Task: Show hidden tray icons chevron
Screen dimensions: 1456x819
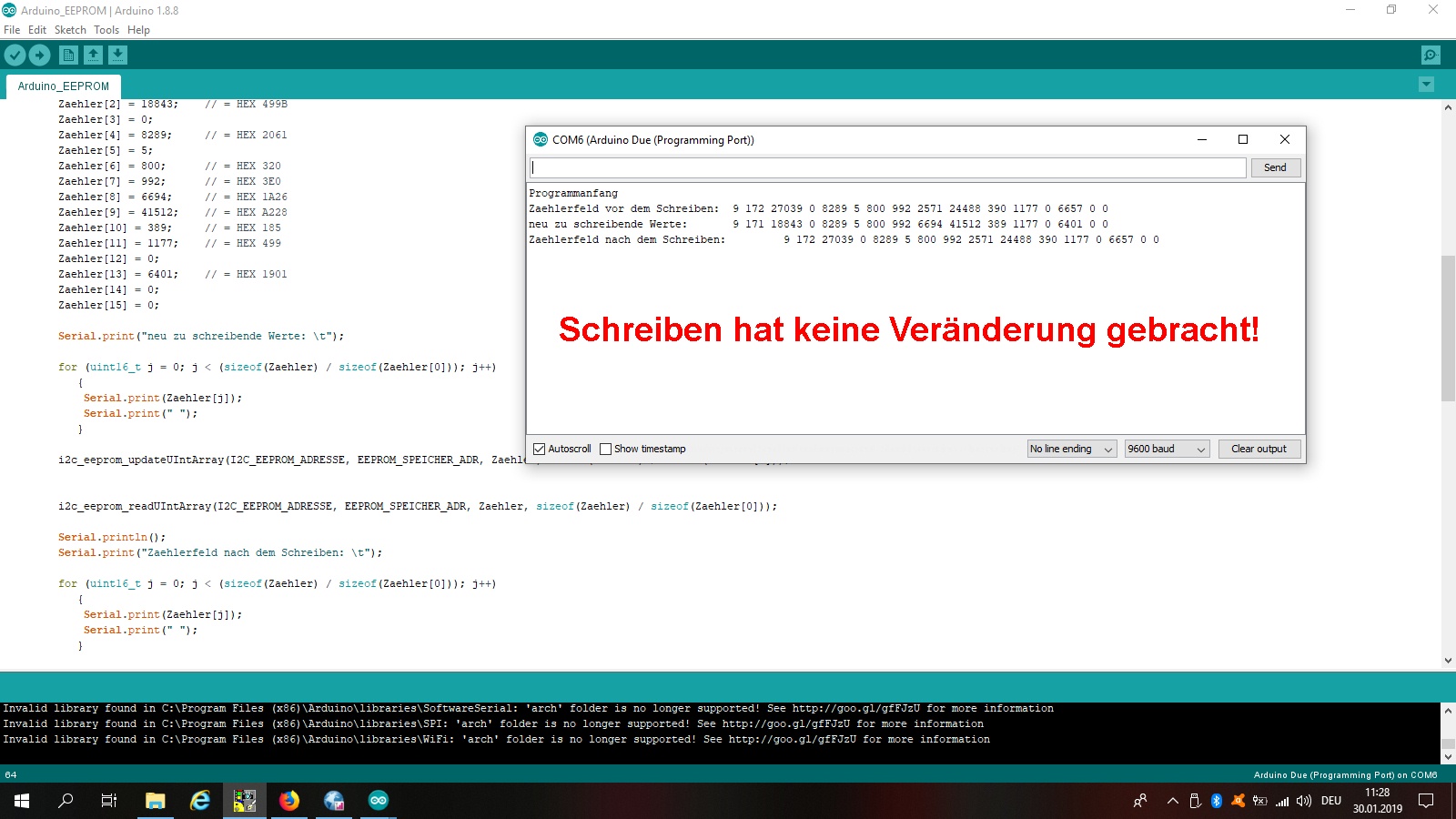Action: pos(1172,801)
